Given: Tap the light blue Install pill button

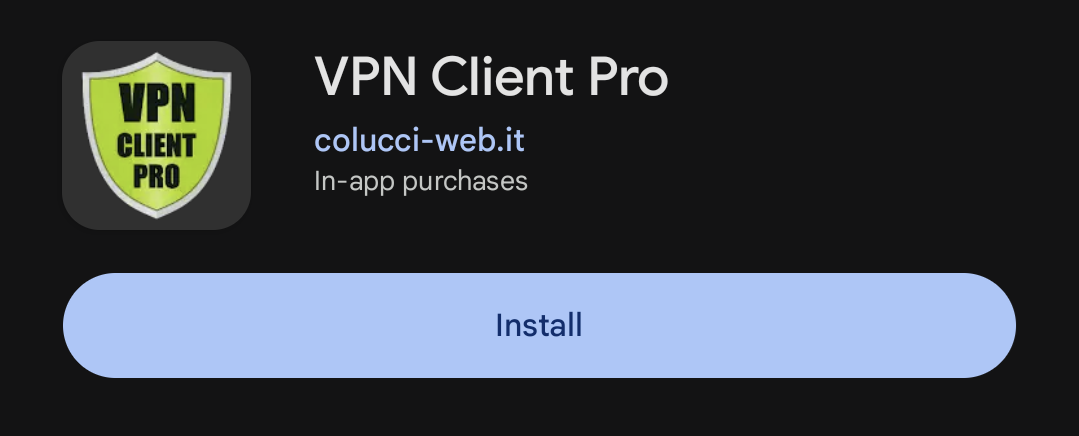Looking at the screenshot, I should click(539, 325).
